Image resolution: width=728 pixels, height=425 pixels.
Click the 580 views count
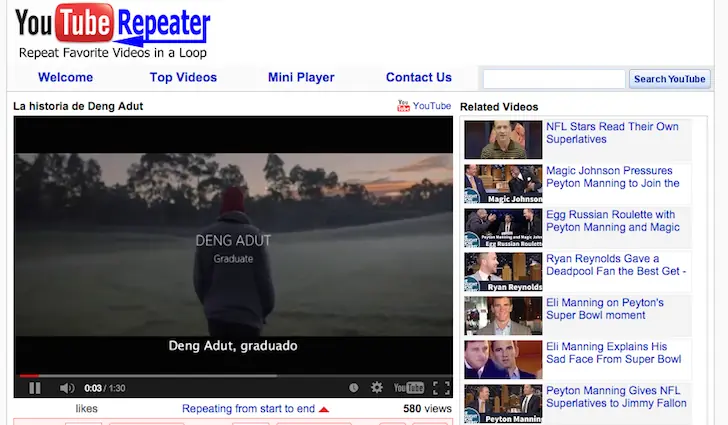tap(427, 409)
